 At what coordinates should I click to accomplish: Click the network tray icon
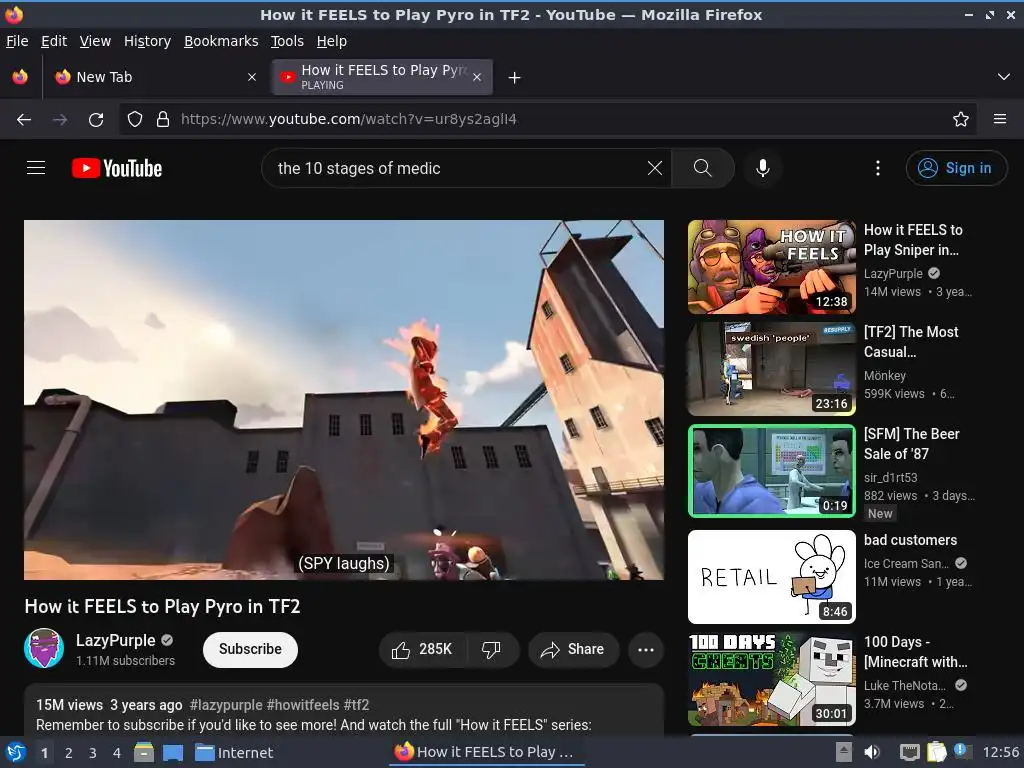909,752
